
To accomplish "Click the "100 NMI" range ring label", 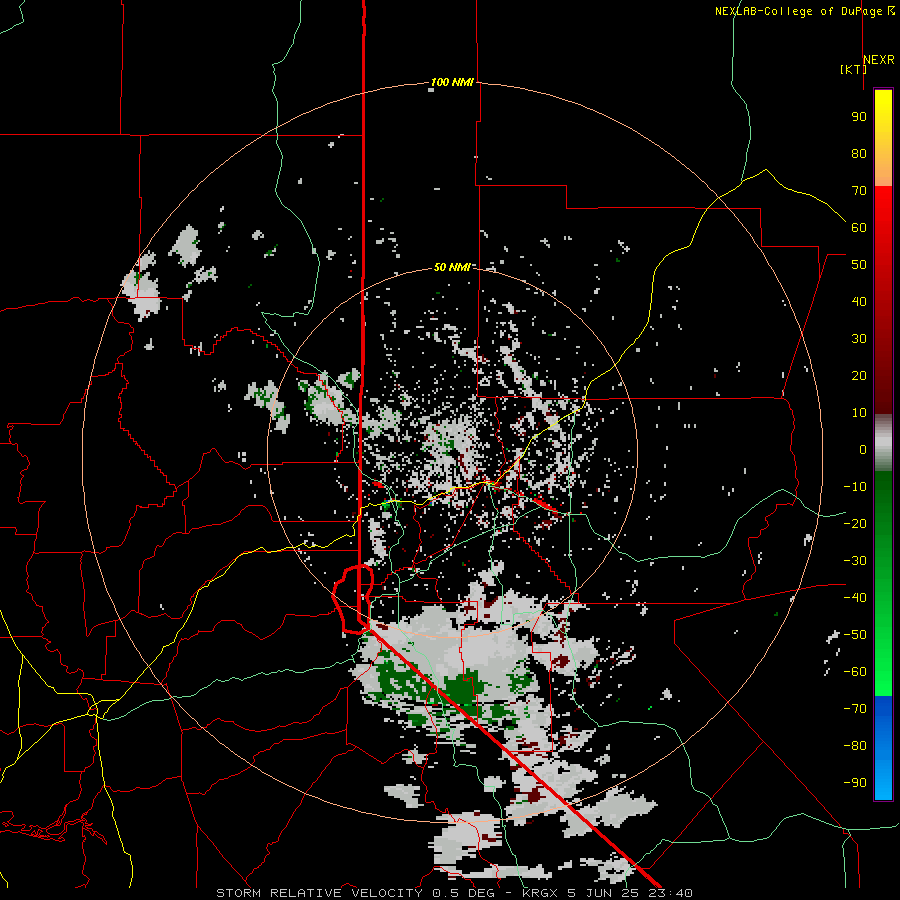I will click(x=452, y=83).
